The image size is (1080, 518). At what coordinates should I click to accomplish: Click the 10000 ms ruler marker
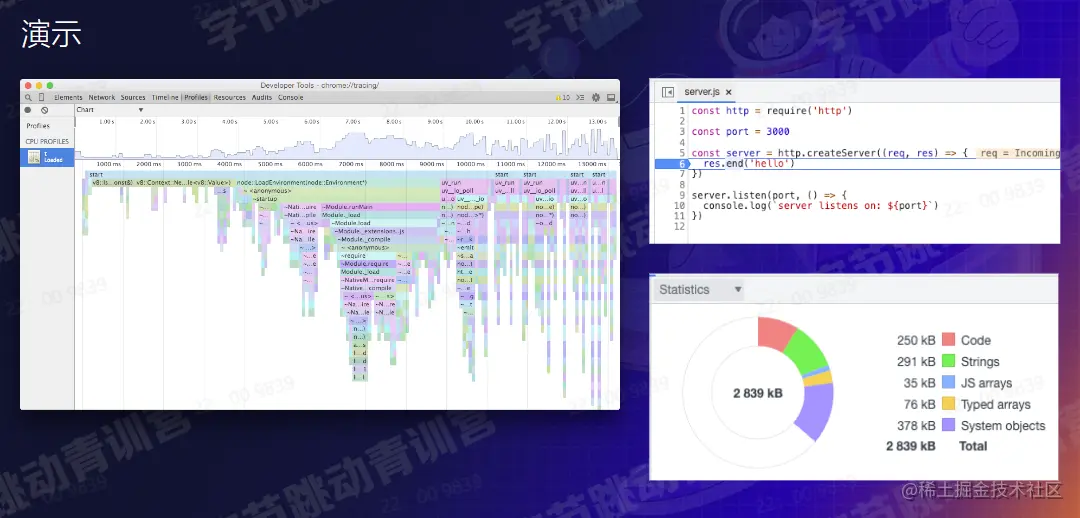pos(470,165)
